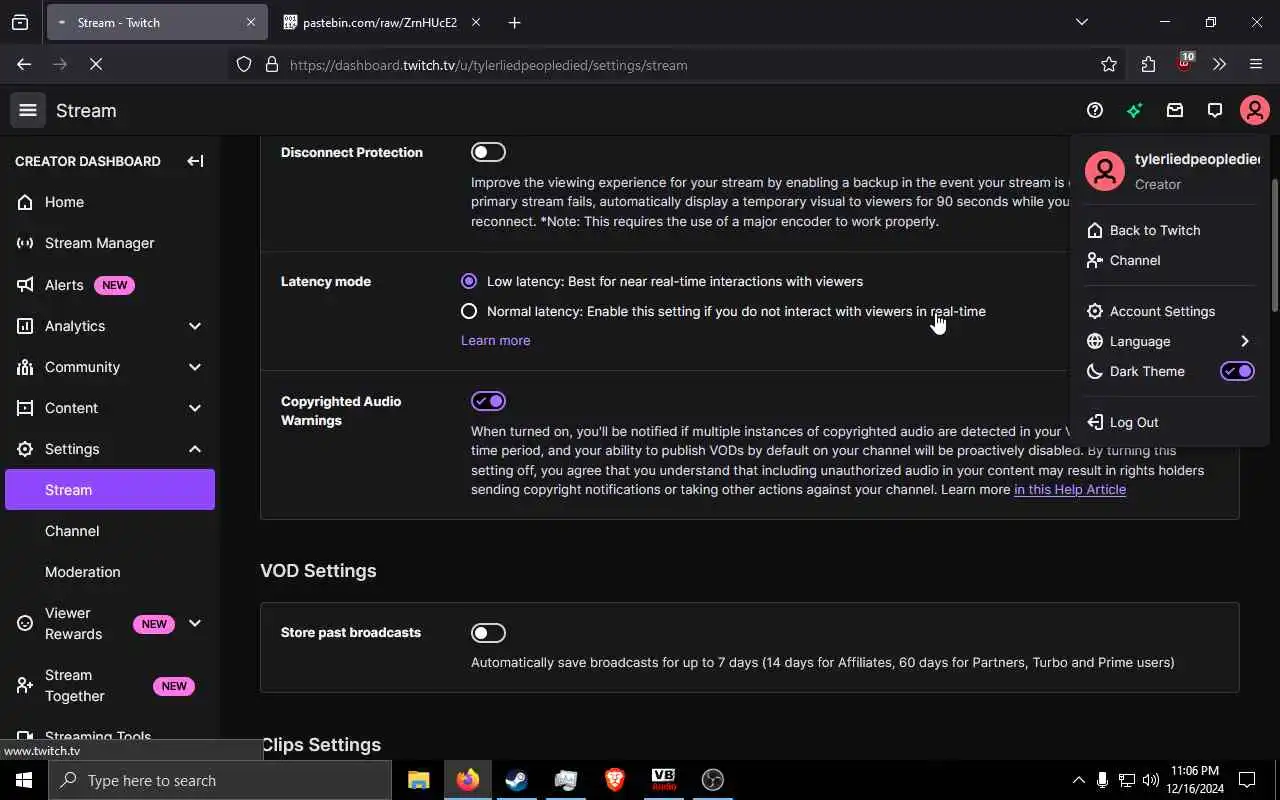Toggle the Disconnect Protection switch

pos(489,152)
